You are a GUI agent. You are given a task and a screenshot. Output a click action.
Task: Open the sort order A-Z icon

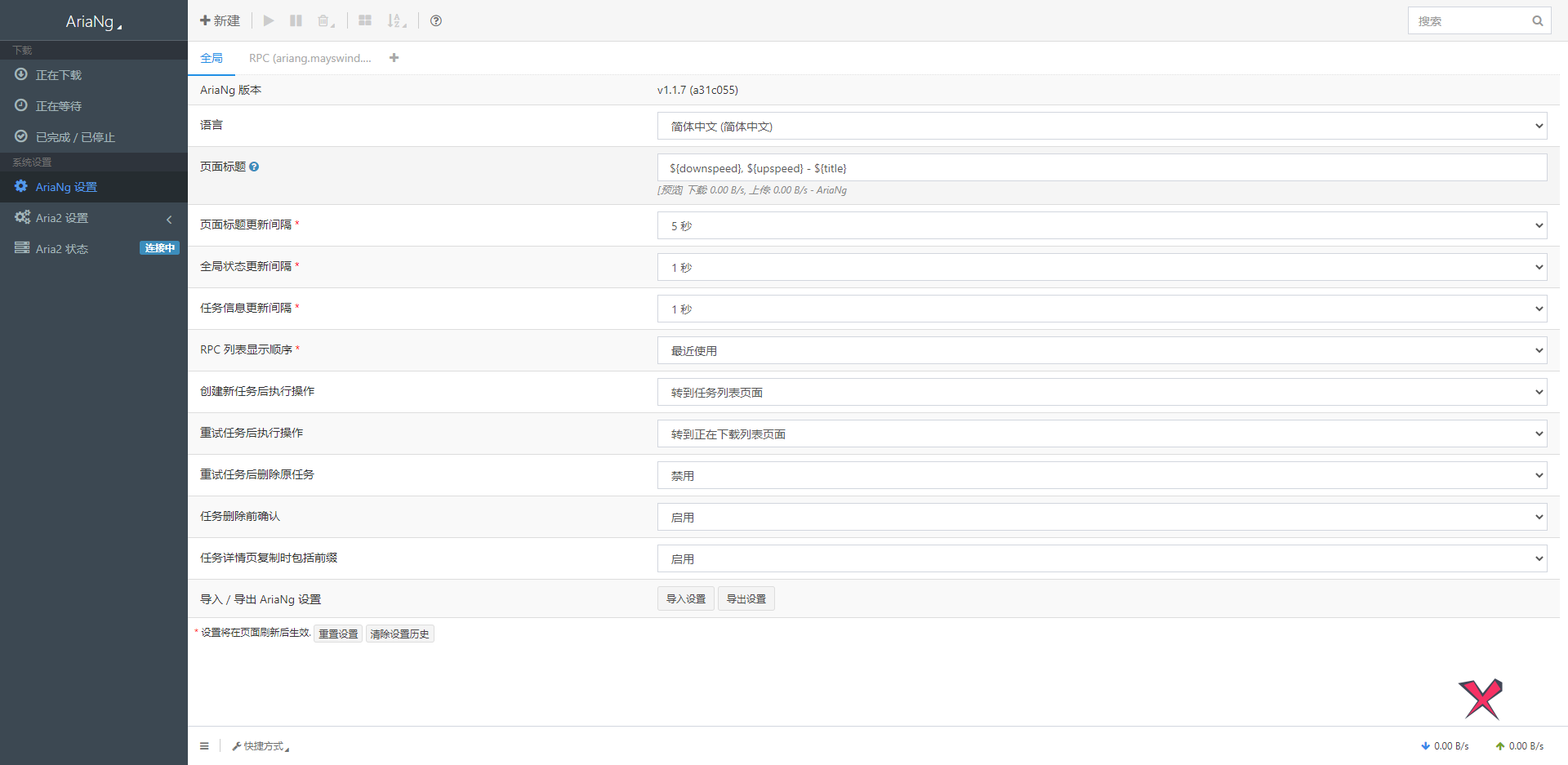click(x=396, y=20)
